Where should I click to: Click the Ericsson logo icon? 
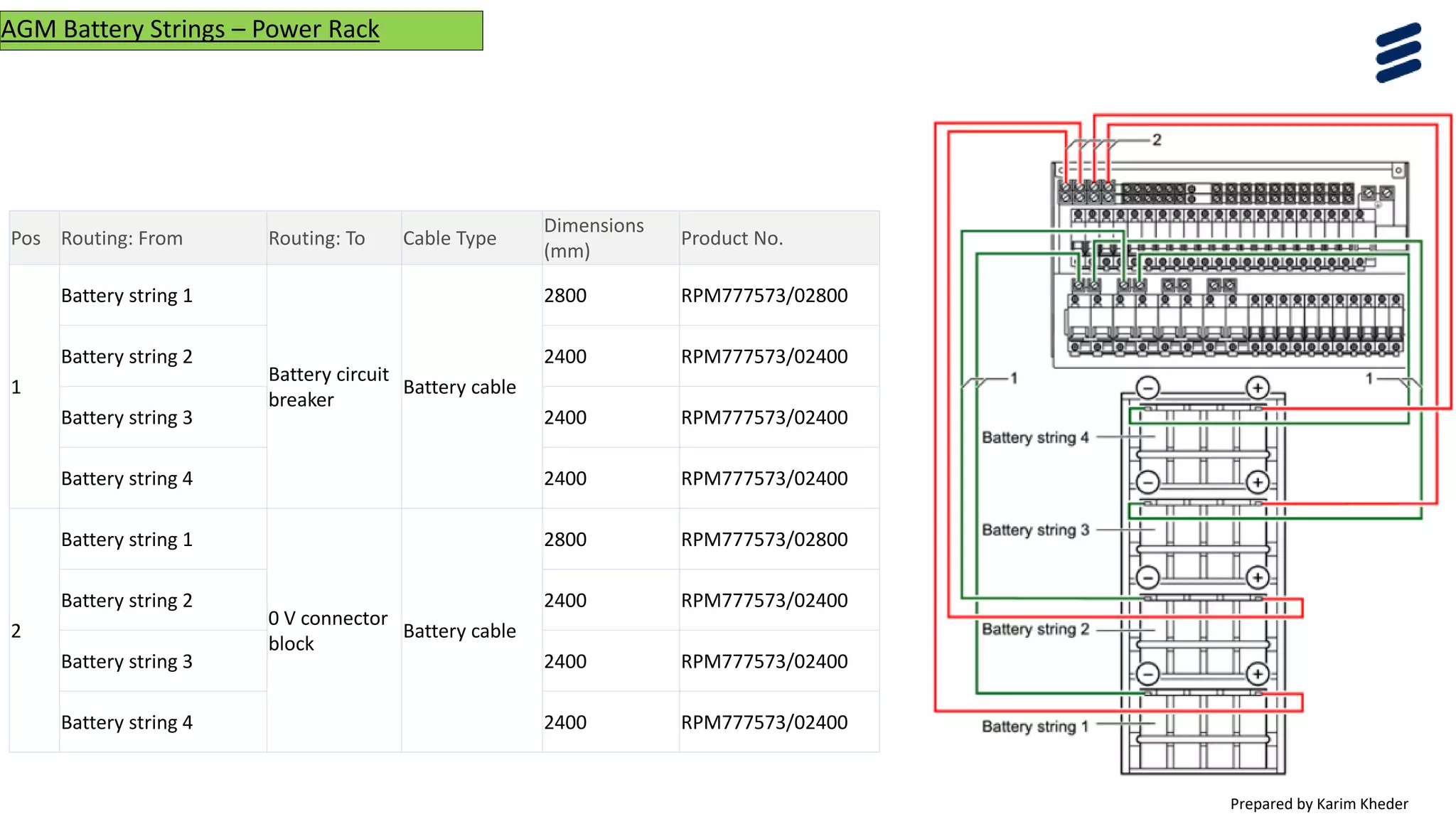[x=1398, y=53]
